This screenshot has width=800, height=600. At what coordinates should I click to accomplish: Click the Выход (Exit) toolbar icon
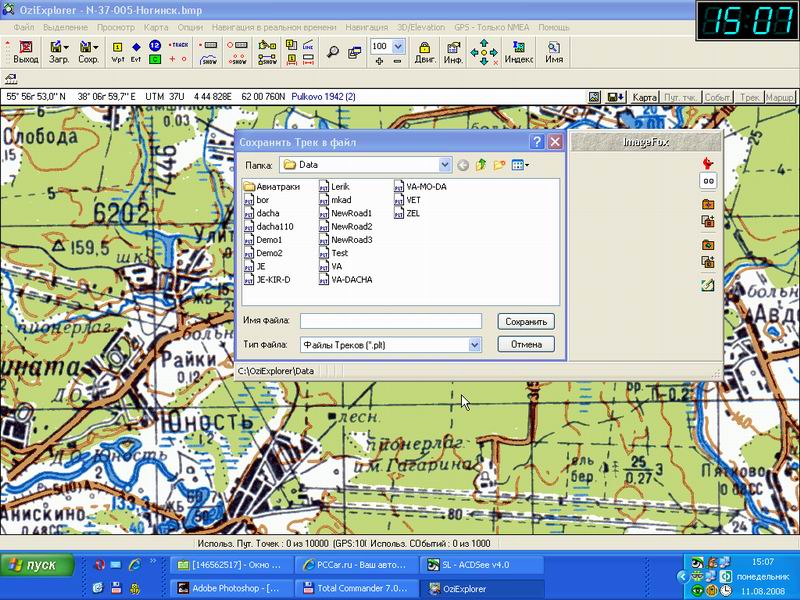pos(25,52)
